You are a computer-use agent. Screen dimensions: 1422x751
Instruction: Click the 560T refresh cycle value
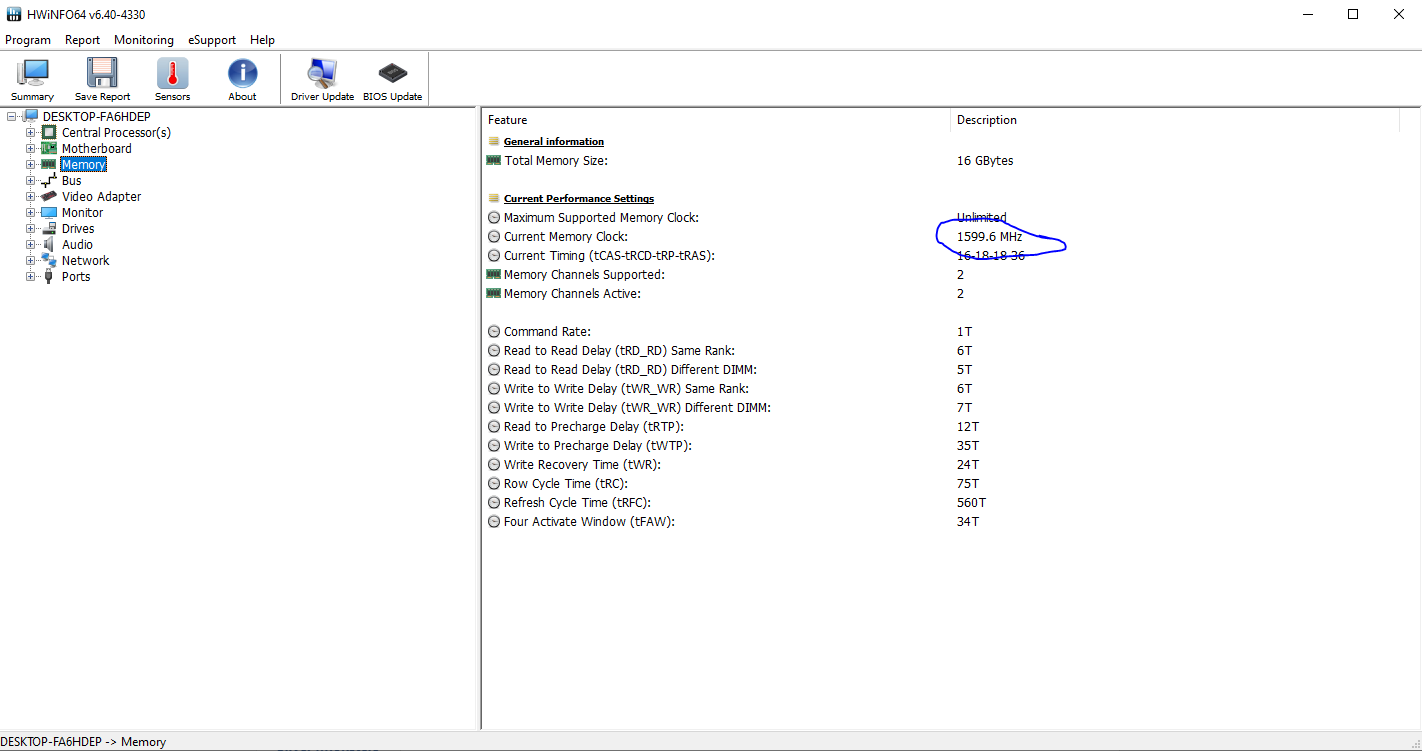[971, 502]
